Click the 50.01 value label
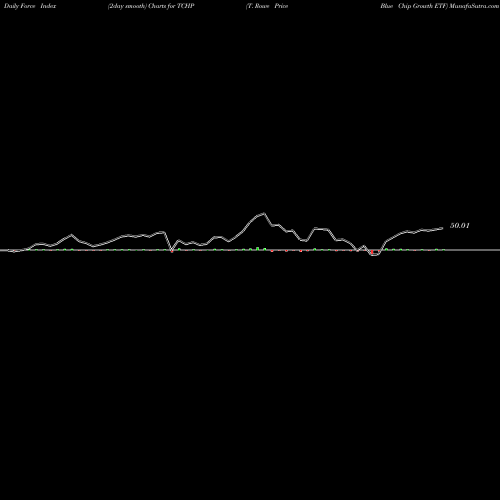Image resolution: width=500 pixels, height=500 pixels. (x=460, y=226)
